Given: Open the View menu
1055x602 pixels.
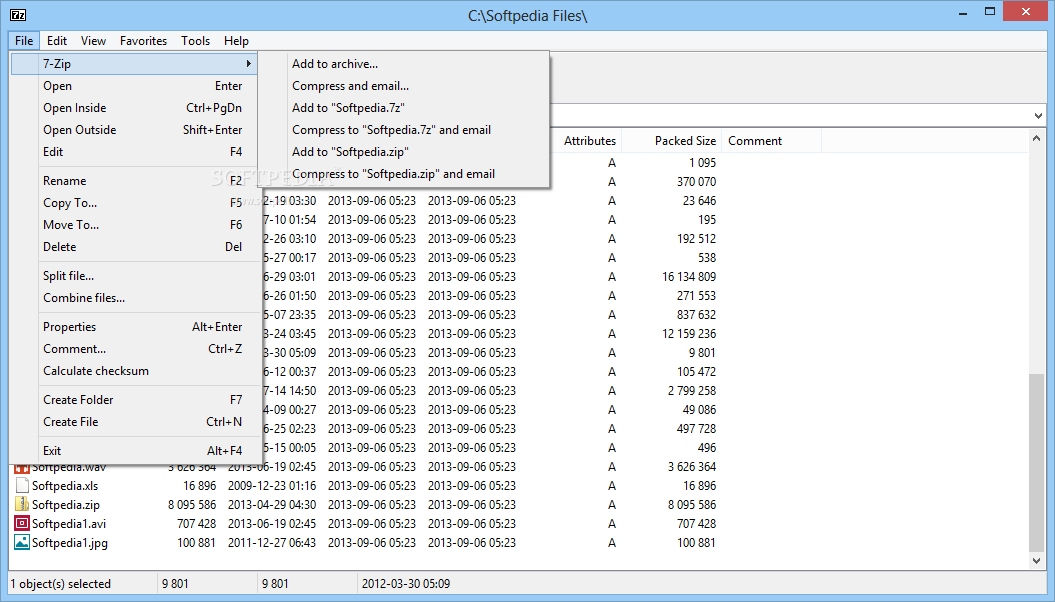Looking at the screenshot, I should [x=94, y=40].
